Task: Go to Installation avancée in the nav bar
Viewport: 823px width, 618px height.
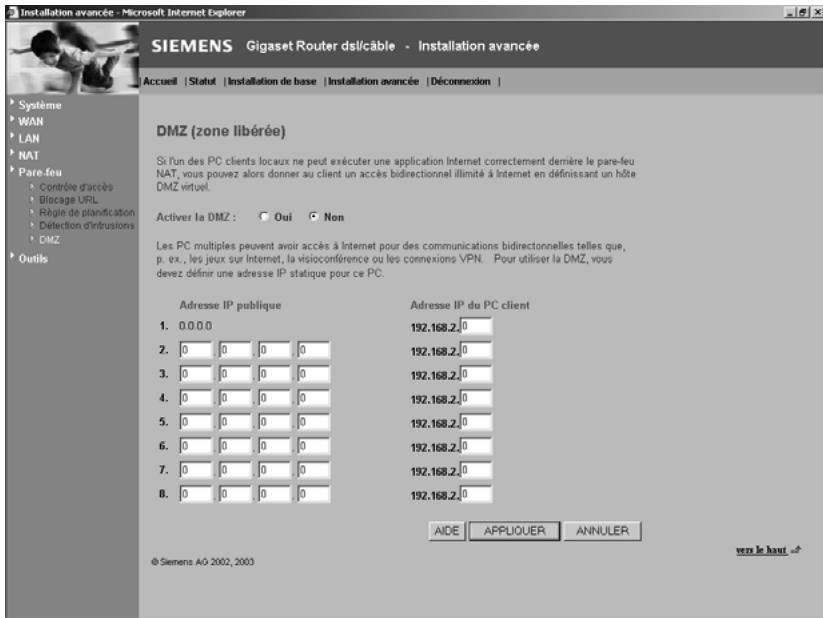Action: pos(373,81)
